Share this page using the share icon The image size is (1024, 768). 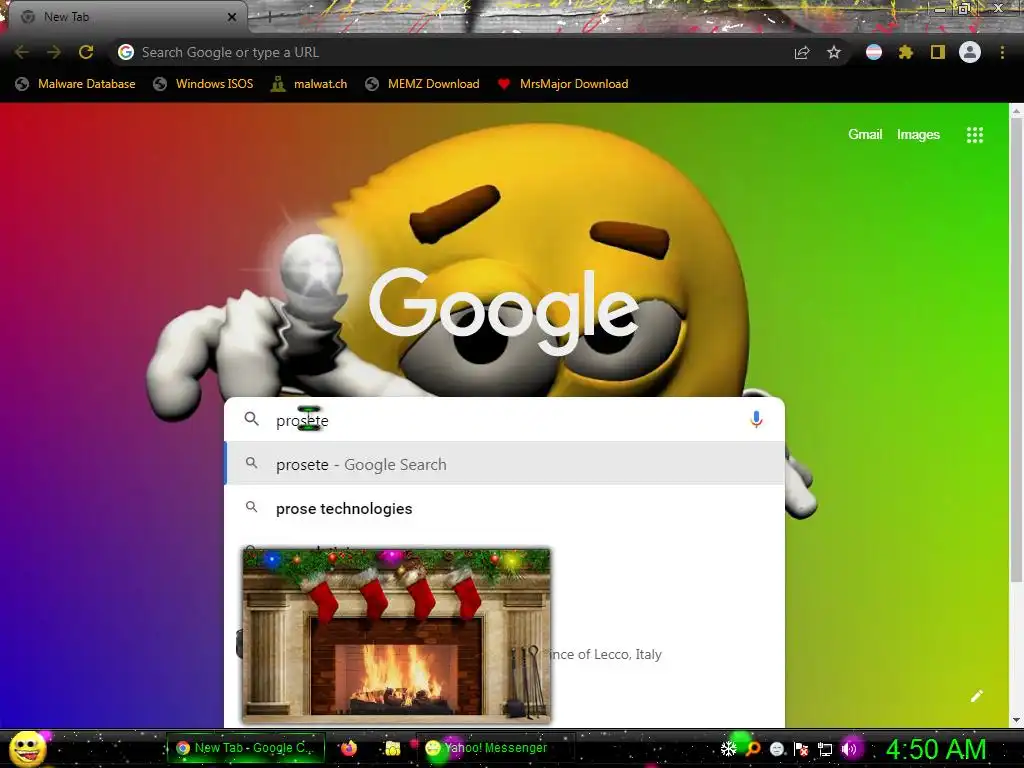click(x=802, y=52)
